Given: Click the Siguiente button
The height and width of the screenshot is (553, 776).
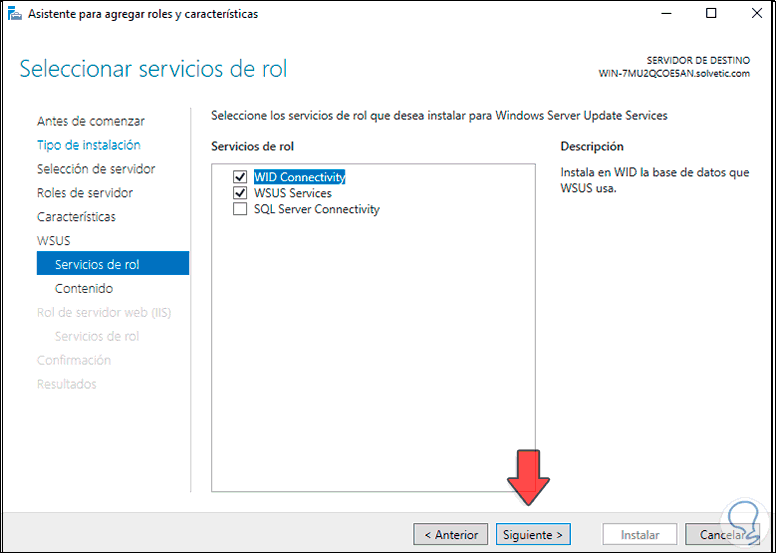Looking at the screenshot, I should tap(533, 534).
